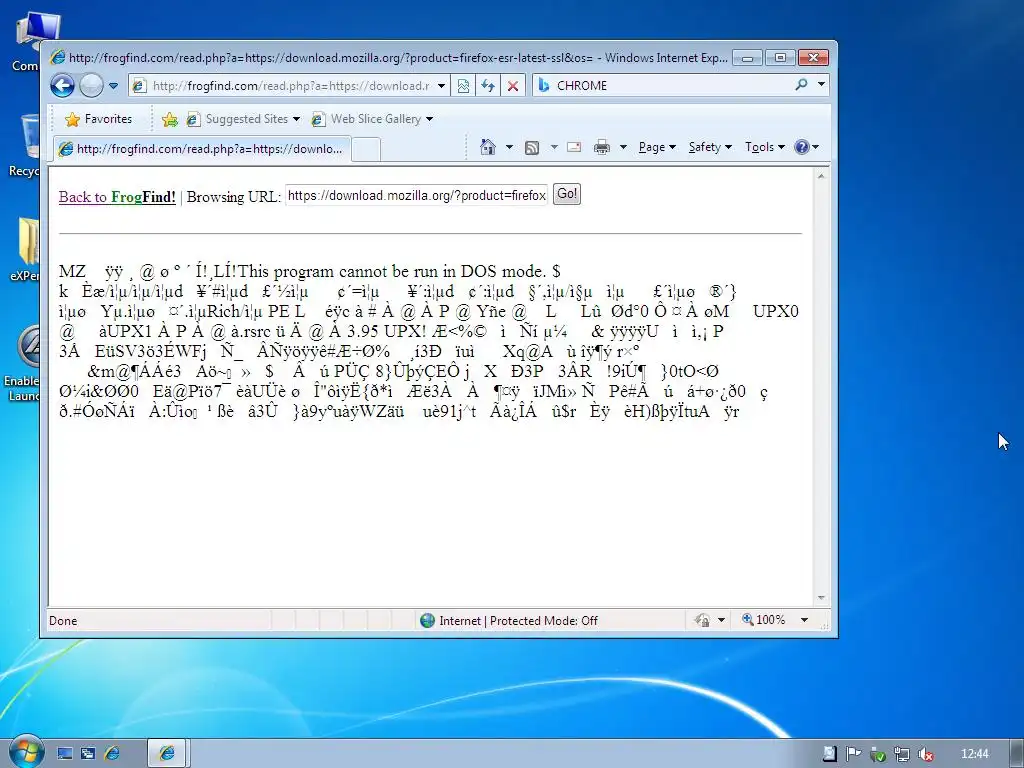Go to the home page via Home icon
Screen dimensions: 1024x768
488,147
